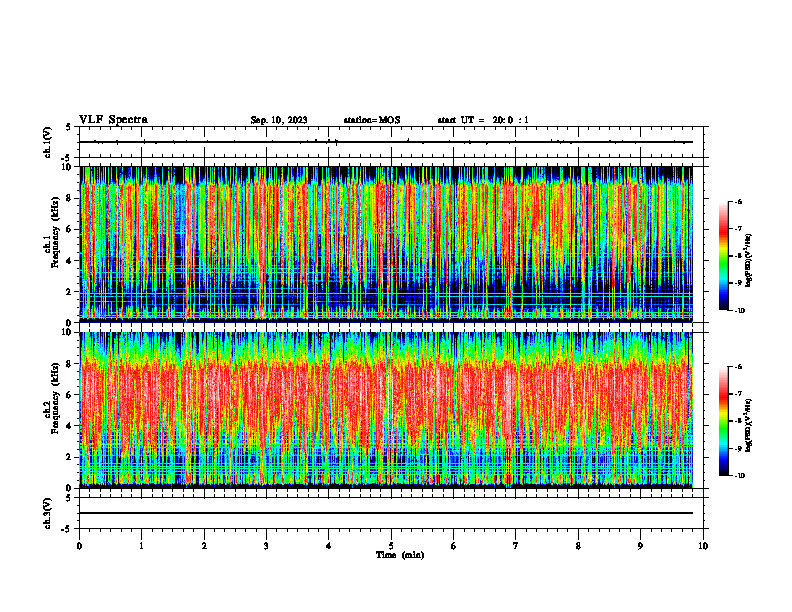792x612 pixels.
Task: Click the "7" tick on the time axis
Action: point(516,546)
